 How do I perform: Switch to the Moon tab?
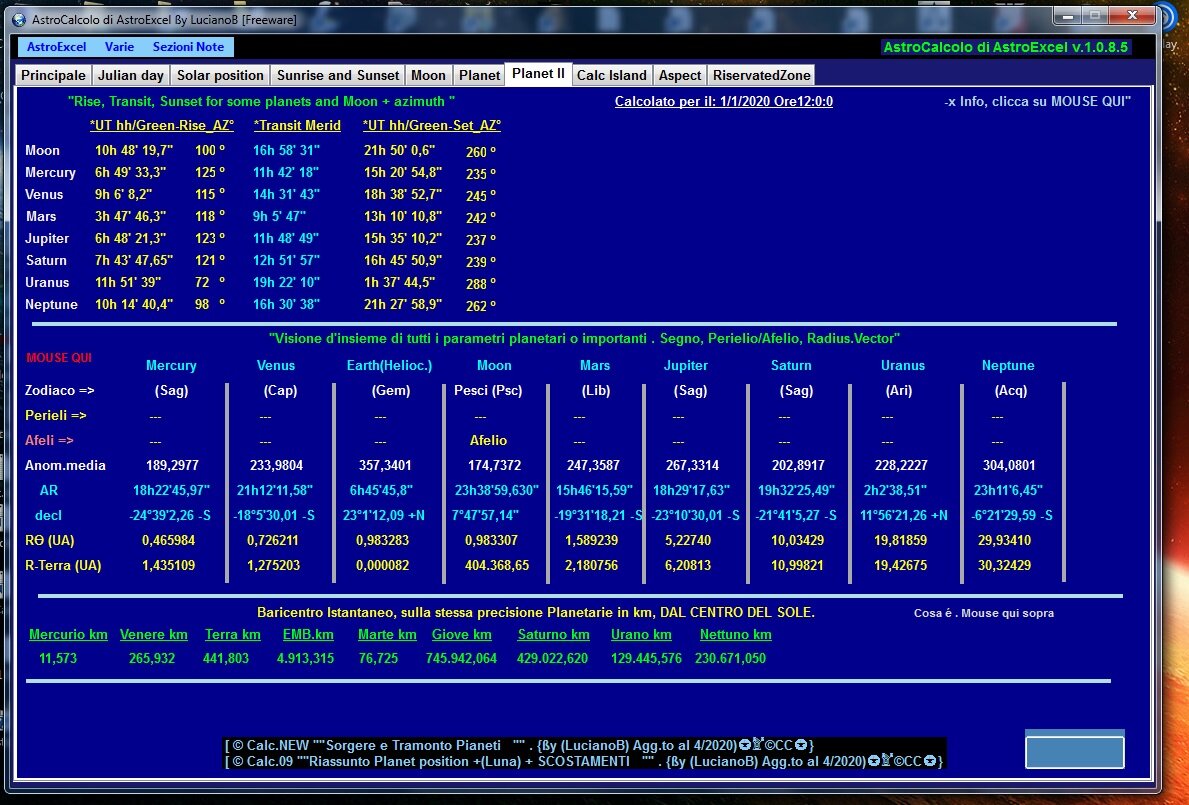(428, 75)
